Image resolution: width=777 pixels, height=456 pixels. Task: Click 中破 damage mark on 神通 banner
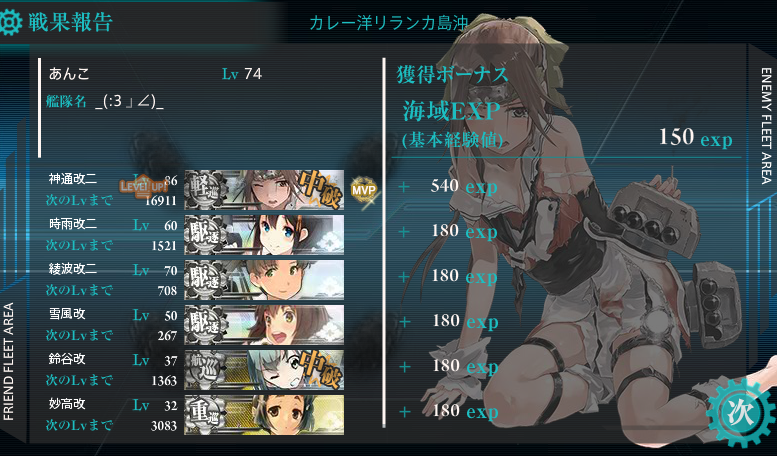(320, 189)
